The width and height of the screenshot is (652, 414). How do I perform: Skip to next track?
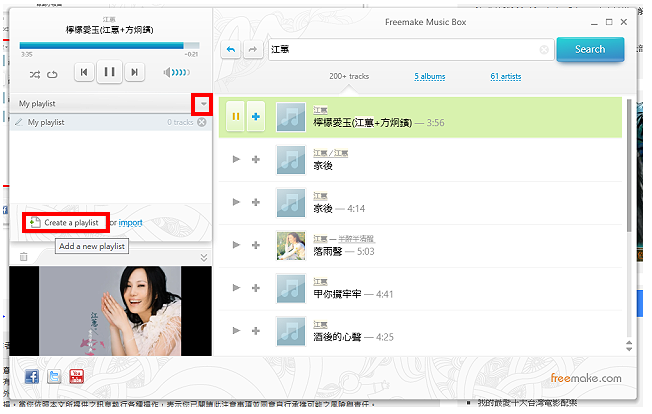[x=134, y=72]
